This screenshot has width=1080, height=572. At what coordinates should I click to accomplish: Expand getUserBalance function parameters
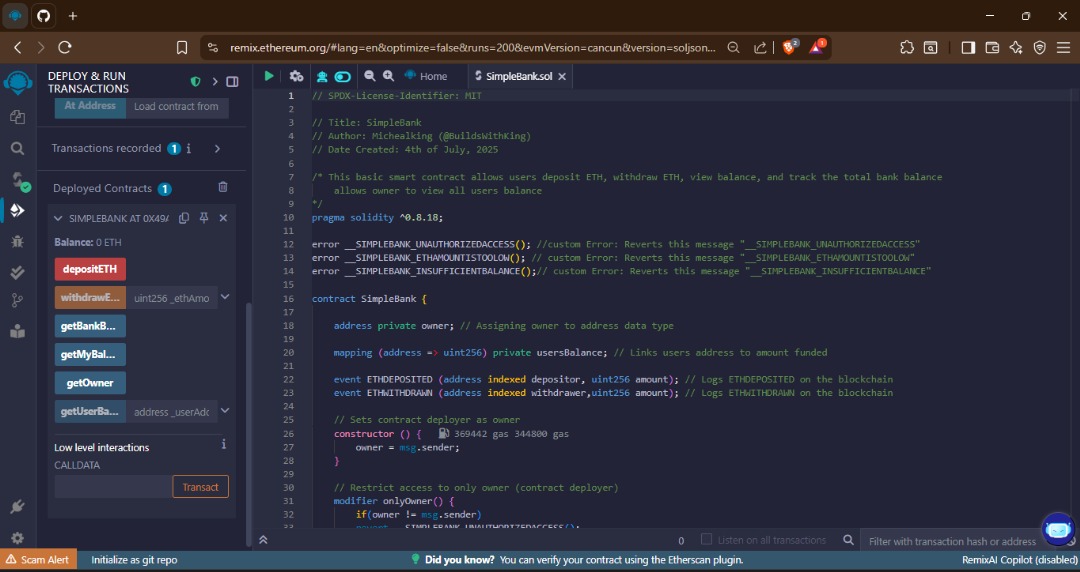225,411
